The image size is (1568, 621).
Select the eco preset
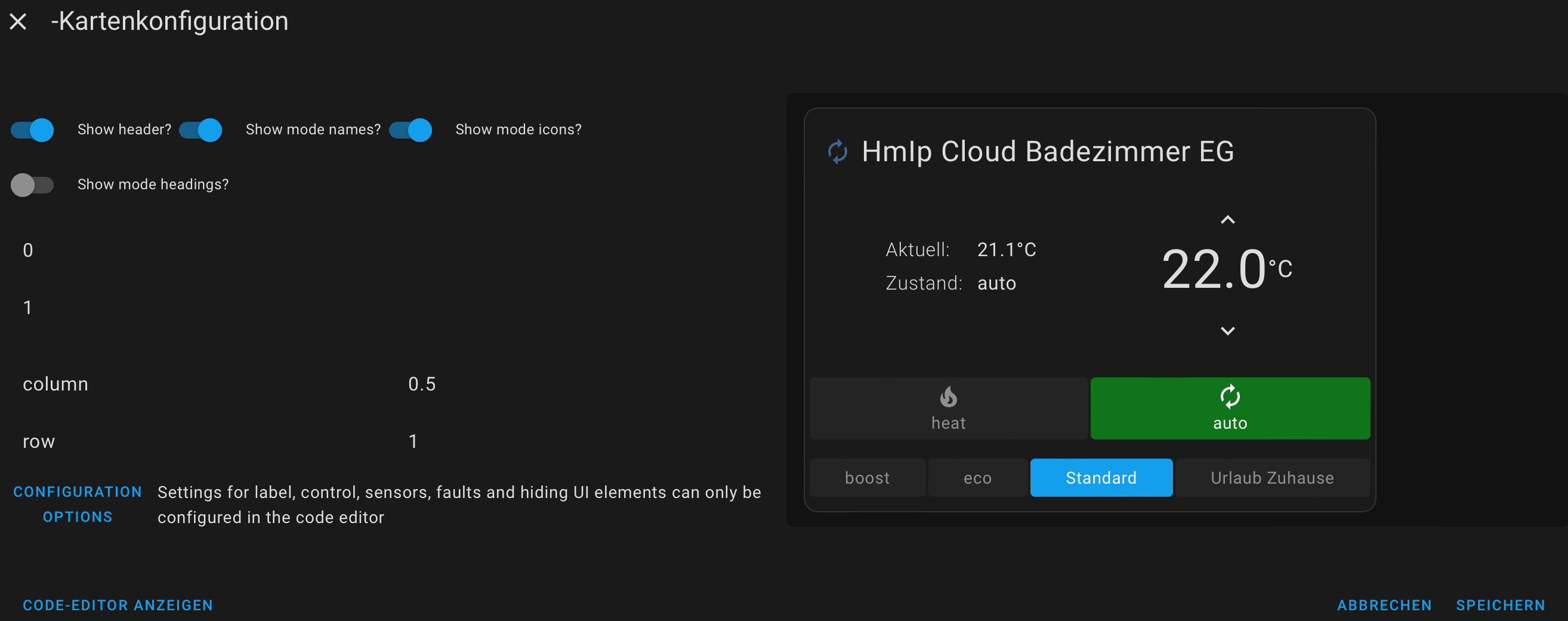(977, 478)
